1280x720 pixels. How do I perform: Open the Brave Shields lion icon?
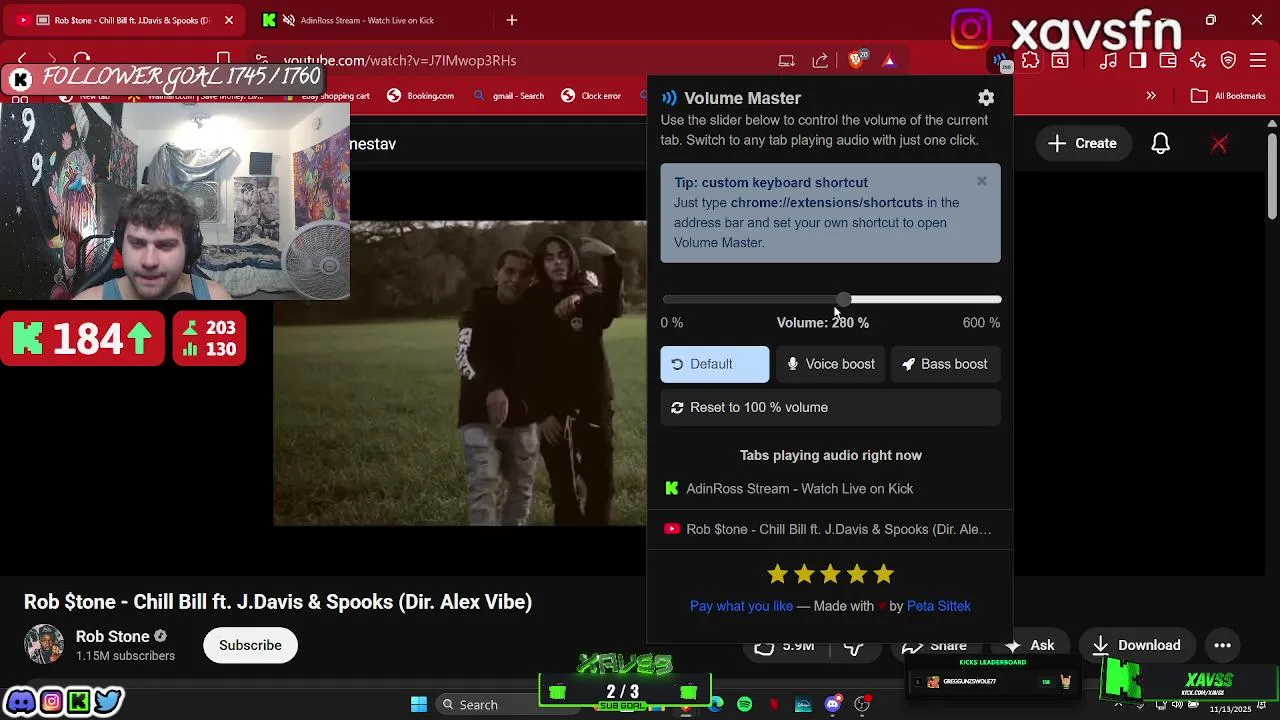857,60
